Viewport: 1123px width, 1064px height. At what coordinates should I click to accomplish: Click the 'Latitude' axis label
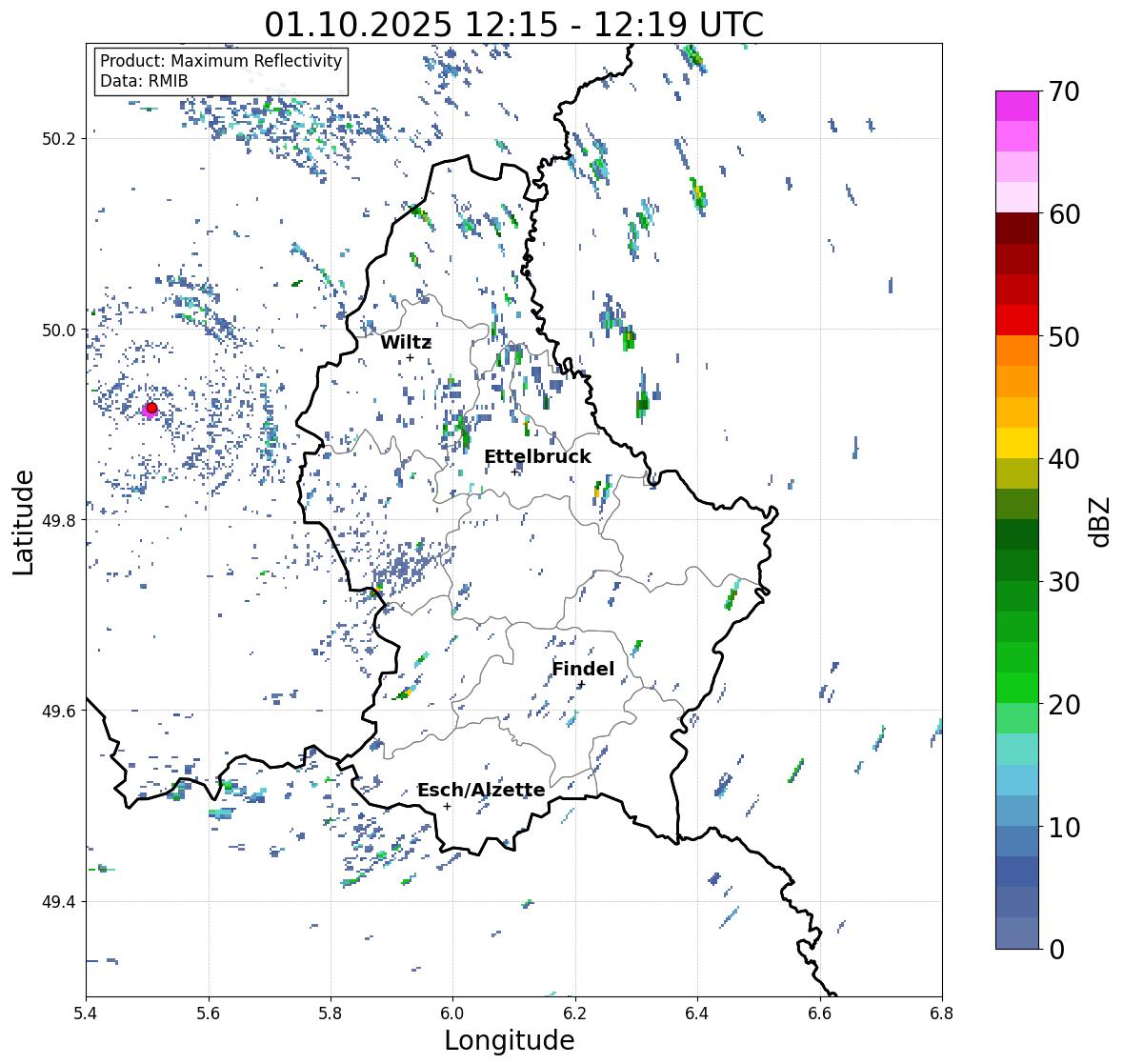23,522
